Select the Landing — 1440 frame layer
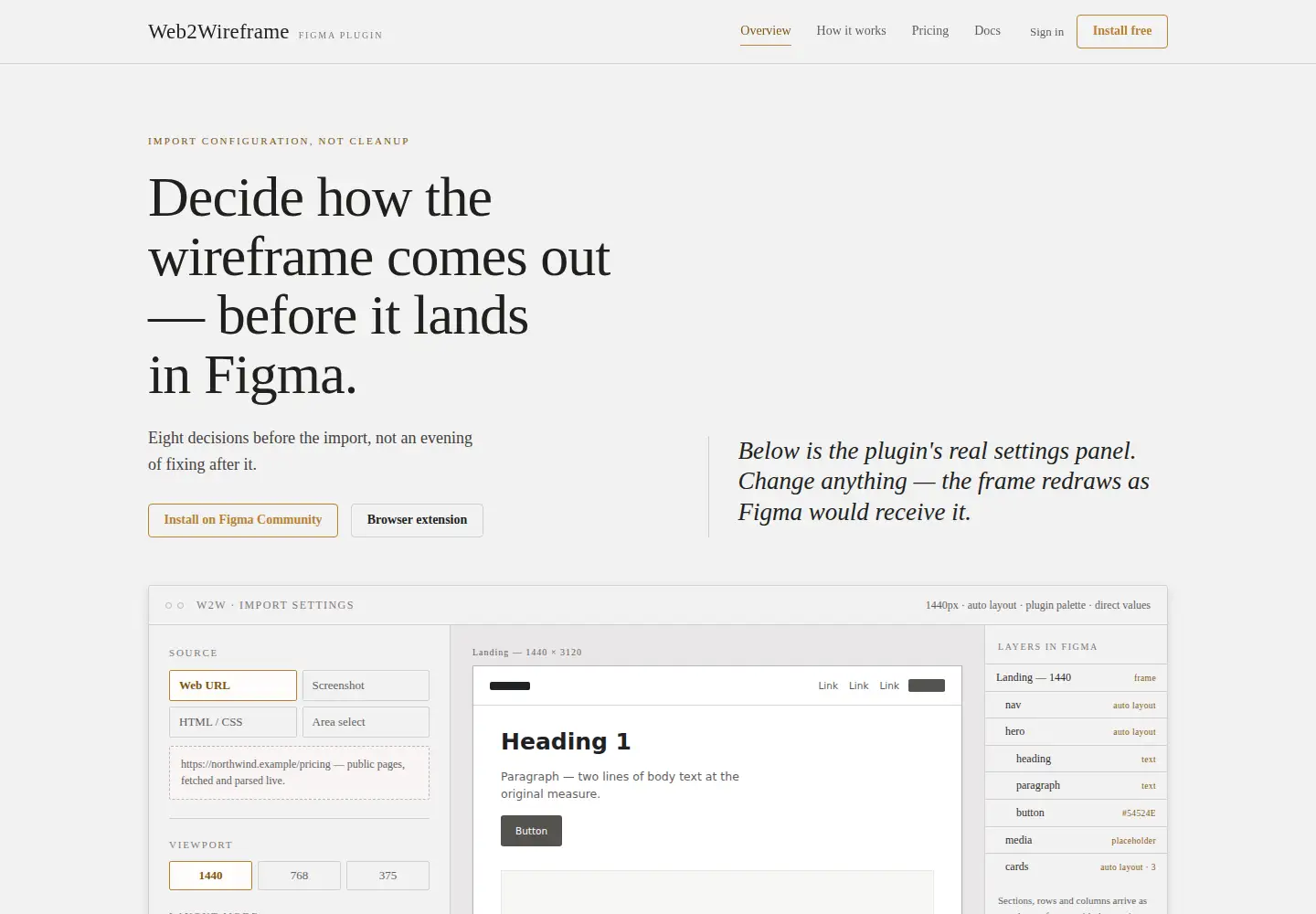The height and width of the screenshot is (914, 1316). click(x=1076, y=677)
